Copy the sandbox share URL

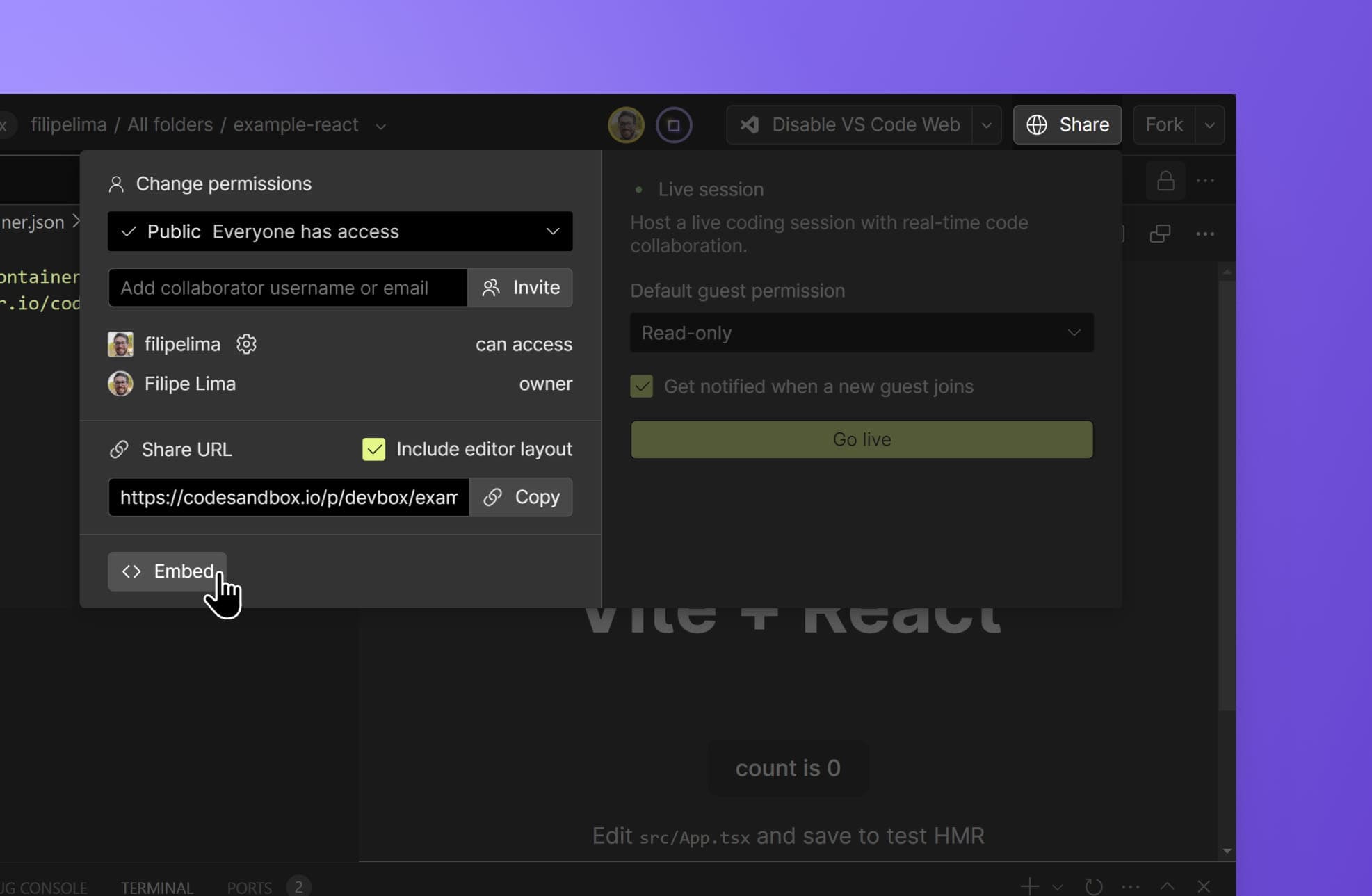coord(522,497)
